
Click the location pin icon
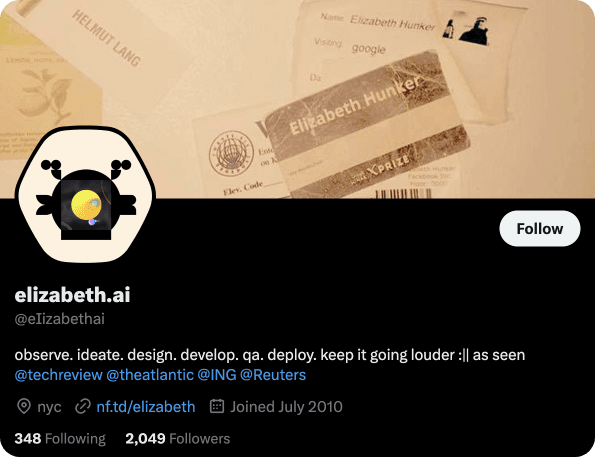[x=24, y=407]
